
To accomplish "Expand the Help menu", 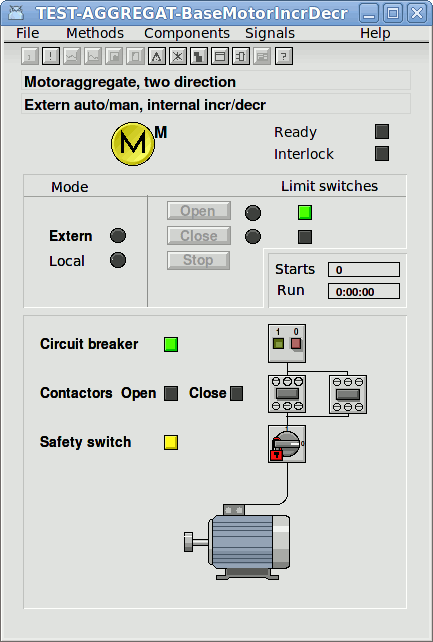I will [375, 33].
